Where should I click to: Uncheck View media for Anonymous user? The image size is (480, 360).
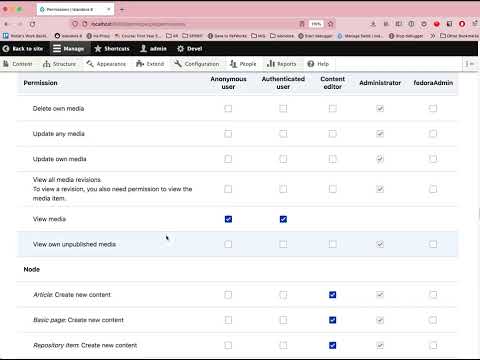[228, 219]
